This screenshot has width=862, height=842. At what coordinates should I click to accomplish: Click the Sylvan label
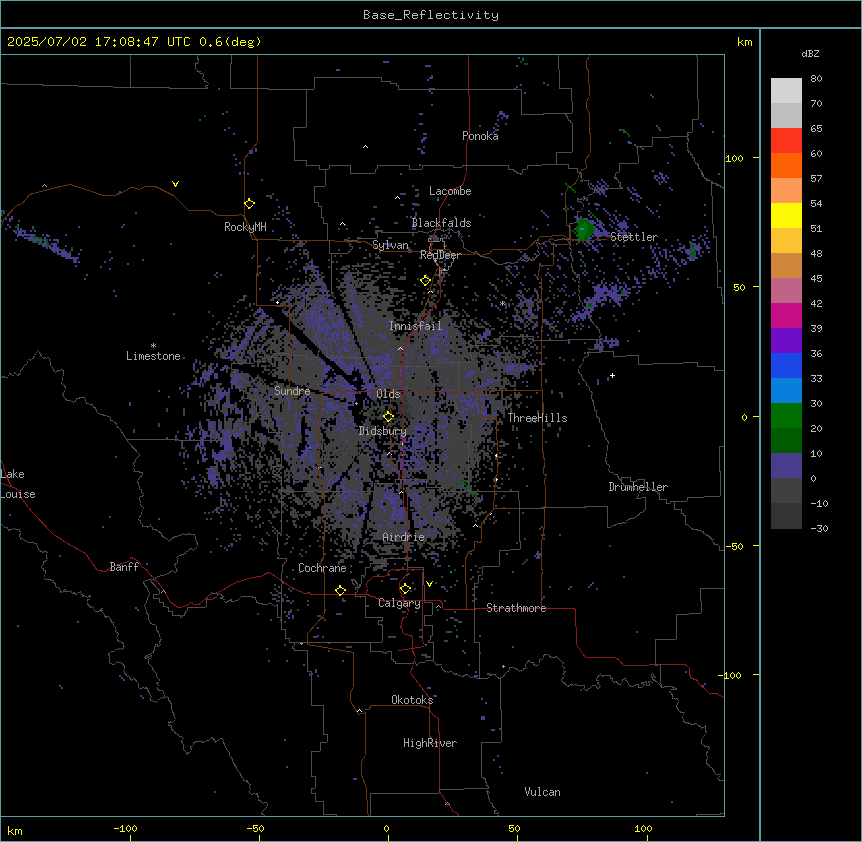[390, 245]
